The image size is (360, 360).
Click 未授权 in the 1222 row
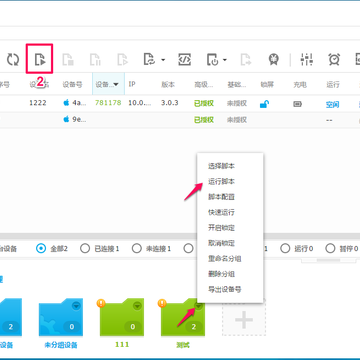(x=237, y=103)
